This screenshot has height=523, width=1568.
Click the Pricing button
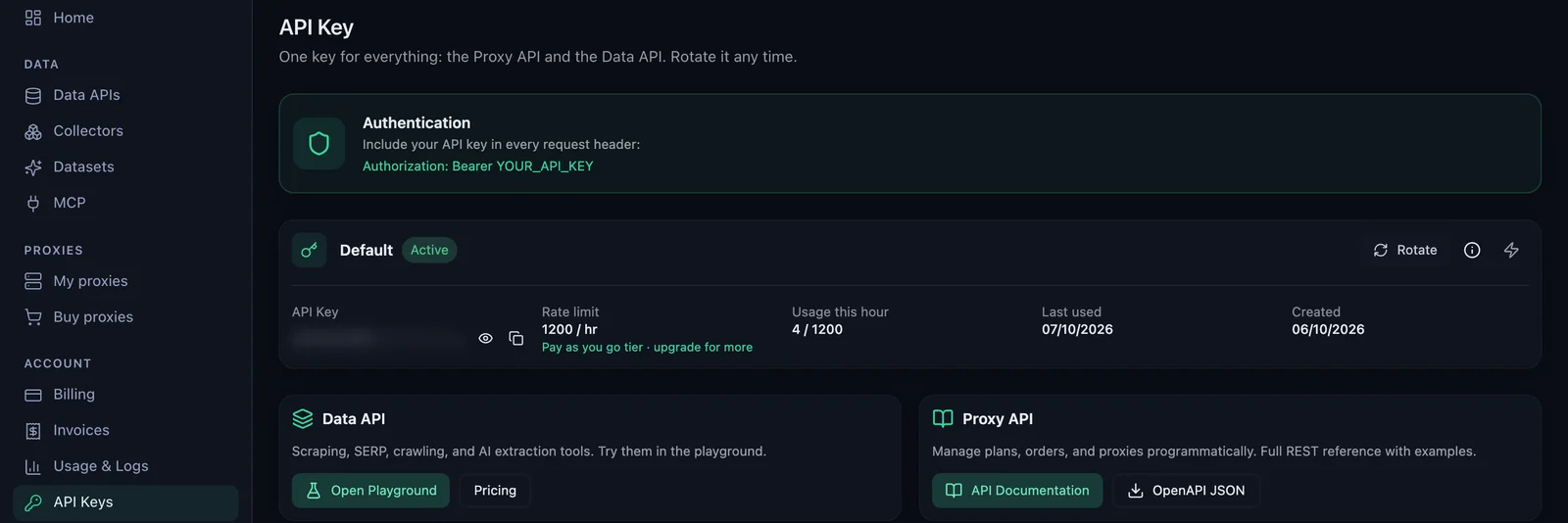point(495,491)
